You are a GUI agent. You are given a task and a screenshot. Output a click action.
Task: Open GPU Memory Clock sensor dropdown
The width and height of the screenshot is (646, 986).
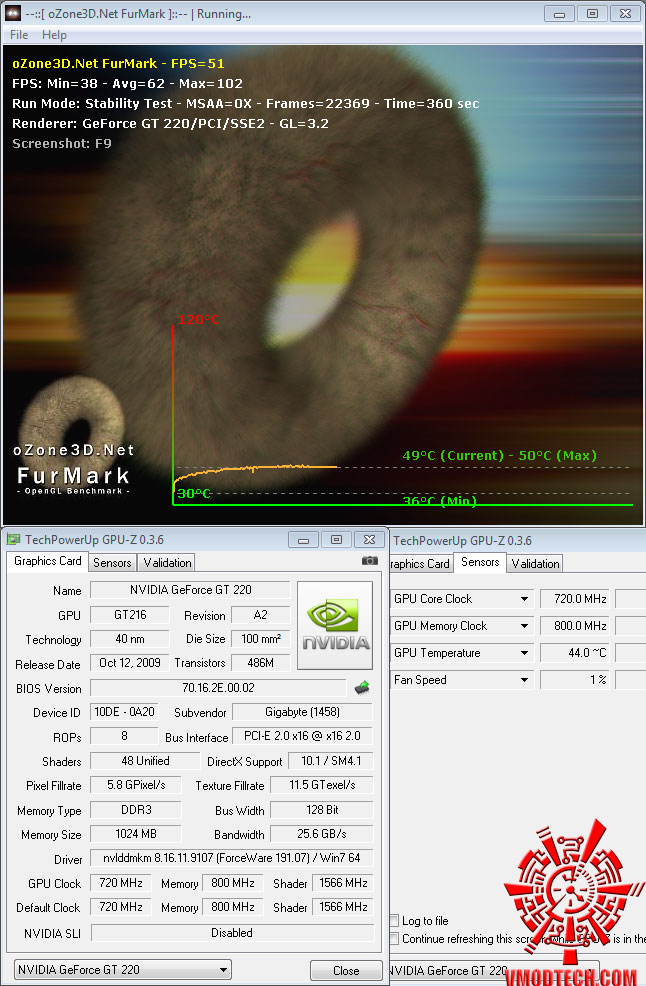click(x=524, y=626)
